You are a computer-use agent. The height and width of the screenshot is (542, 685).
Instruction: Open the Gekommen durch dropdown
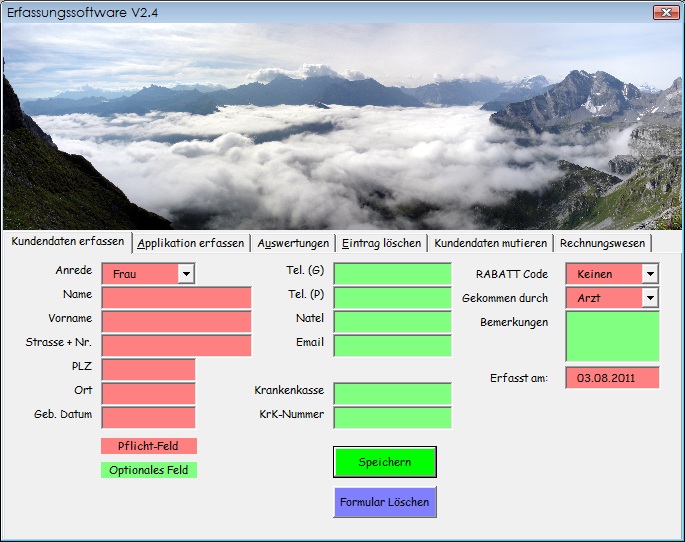tap(650, 298)
